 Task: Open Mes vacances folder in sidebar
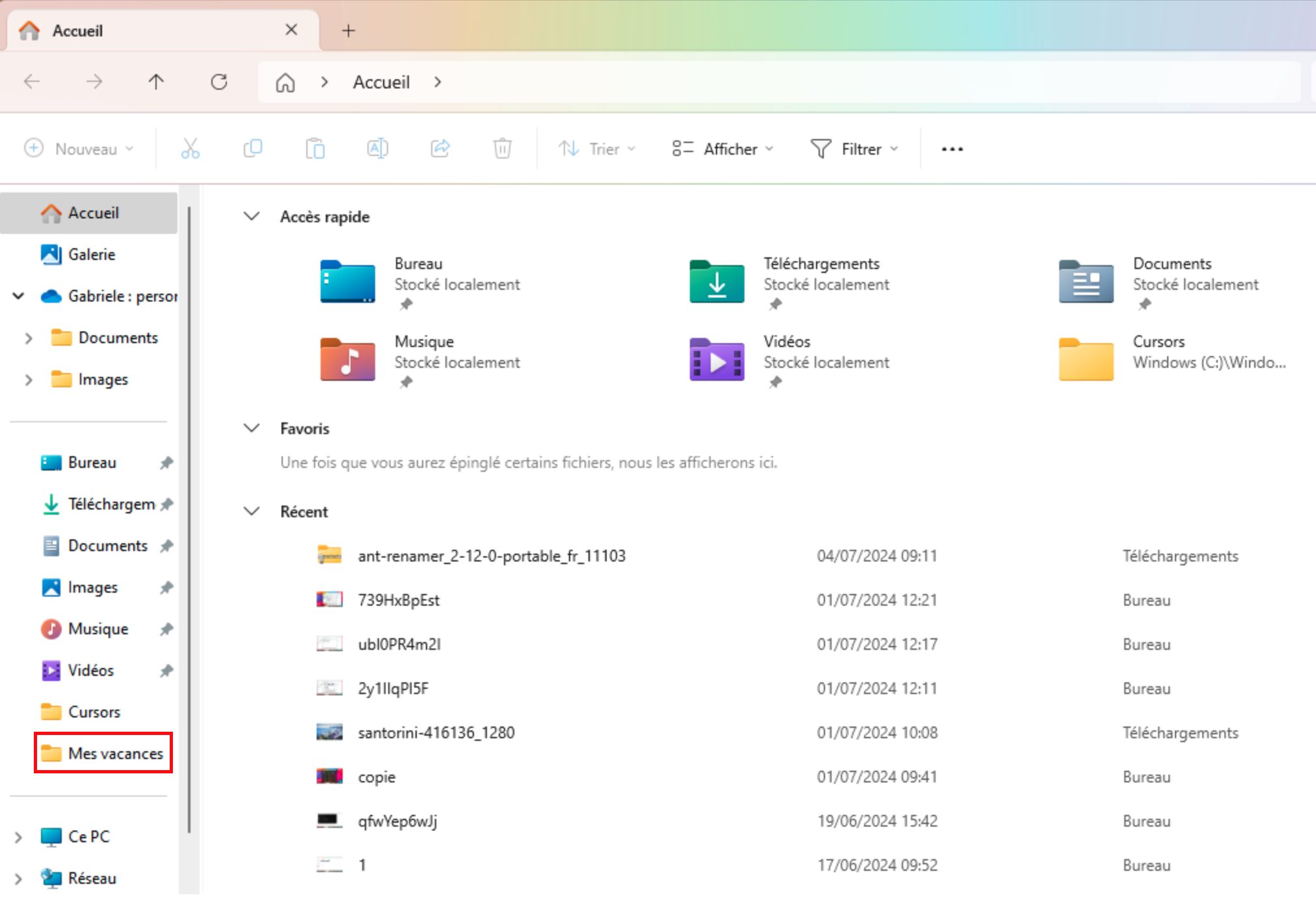click(103, 753)
